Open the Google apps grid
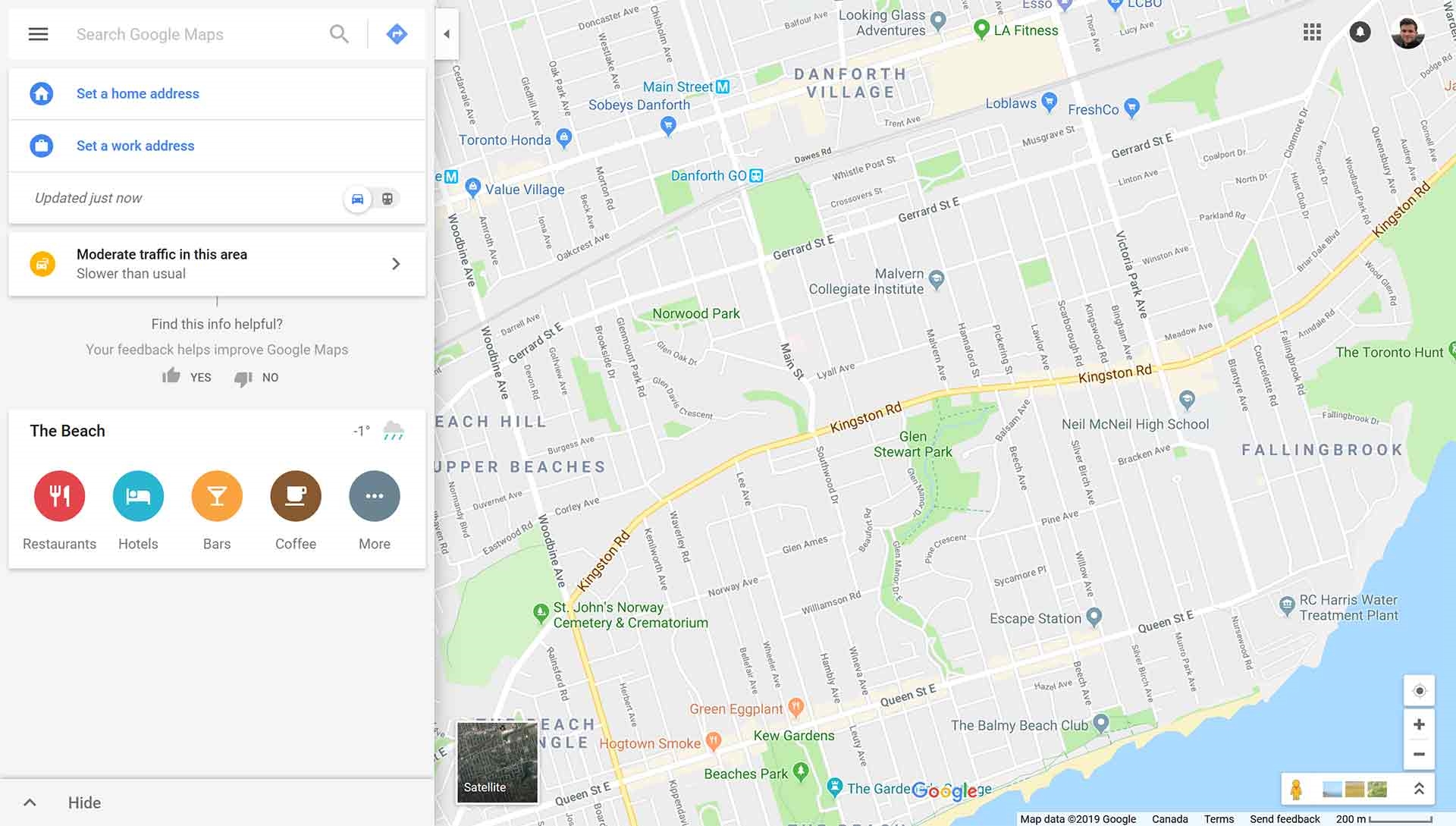The height and width of the screenshot is (826, 1456). coord(1312,32)
